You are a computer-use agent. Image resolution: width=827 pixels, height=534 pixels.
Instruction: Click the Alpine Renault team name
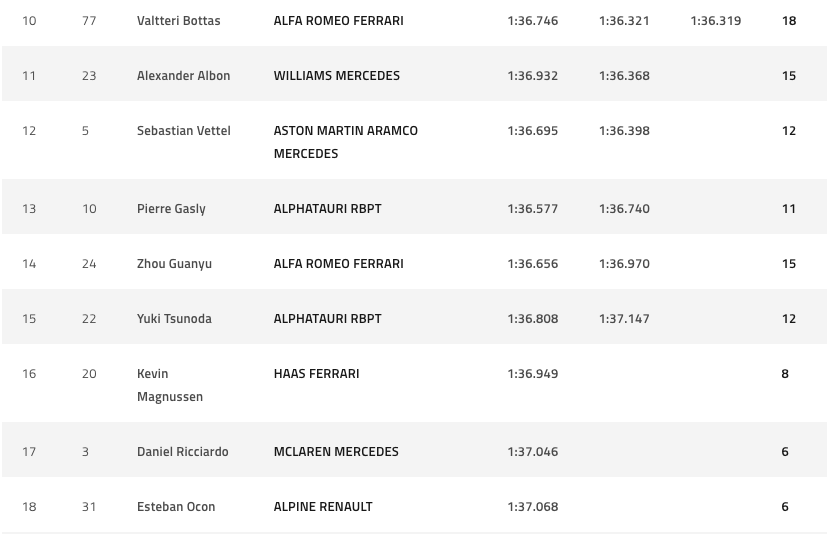(323, 507)
